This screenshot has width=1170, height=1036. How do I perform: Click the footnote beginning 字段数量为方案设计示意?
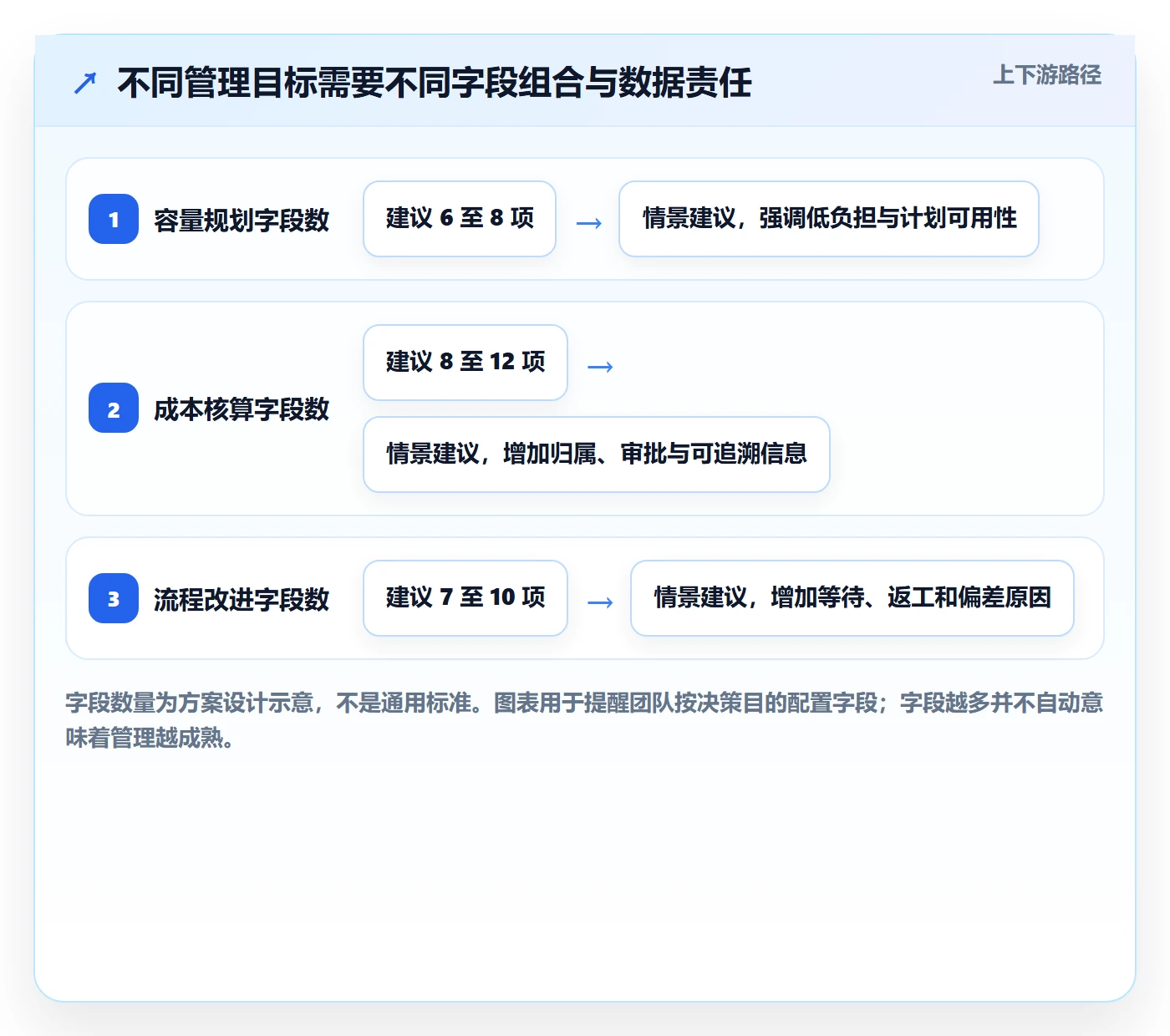pos(585,720)
